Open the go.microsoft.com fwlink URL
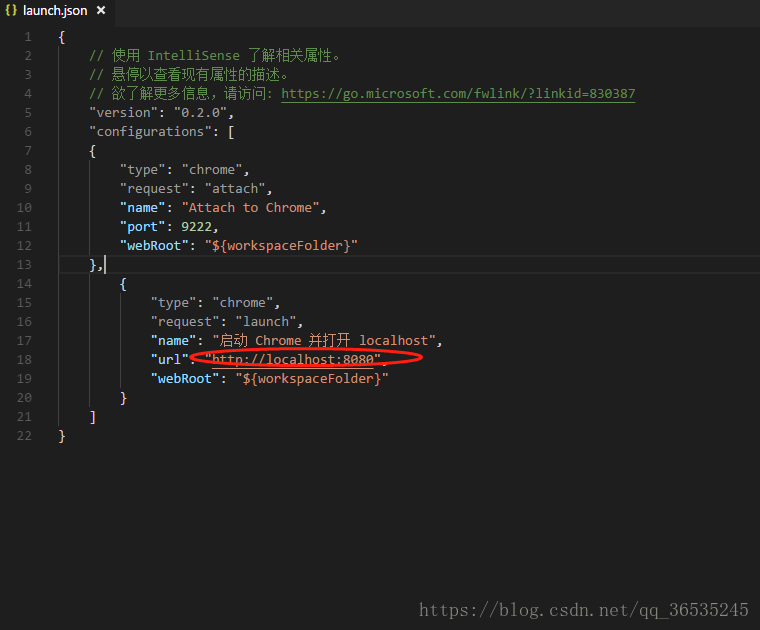This screenshot has width=760, height=630. (458, 93)
